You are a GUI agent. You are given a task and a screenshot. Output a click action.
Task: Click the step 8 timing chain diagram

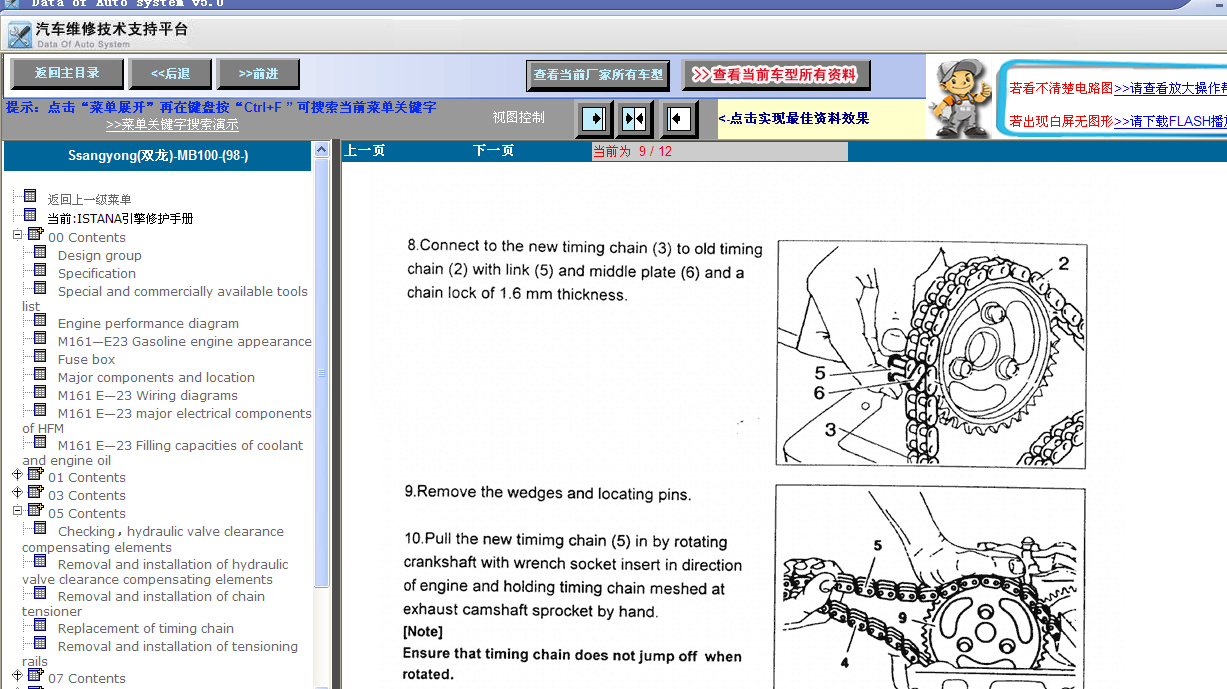pyautogui.click(x=931, y=353)
